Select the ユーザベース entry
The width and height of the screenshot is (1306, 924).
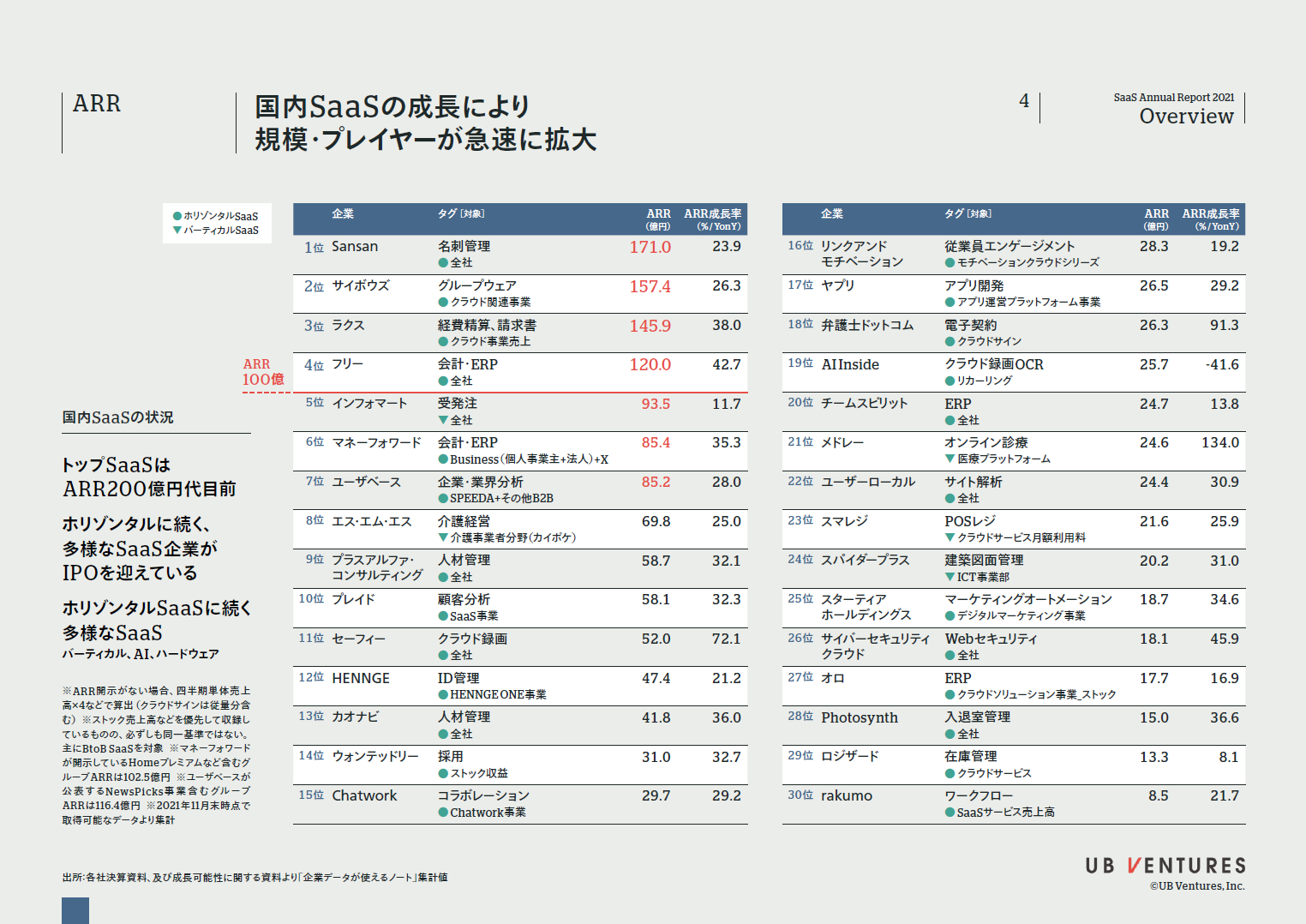366,482
